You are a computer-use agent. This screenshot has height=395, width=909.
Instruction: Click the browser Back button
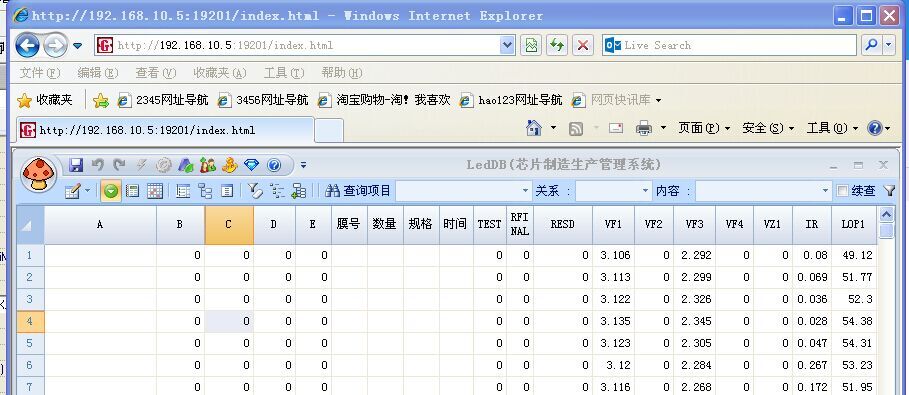pos(27,45)
